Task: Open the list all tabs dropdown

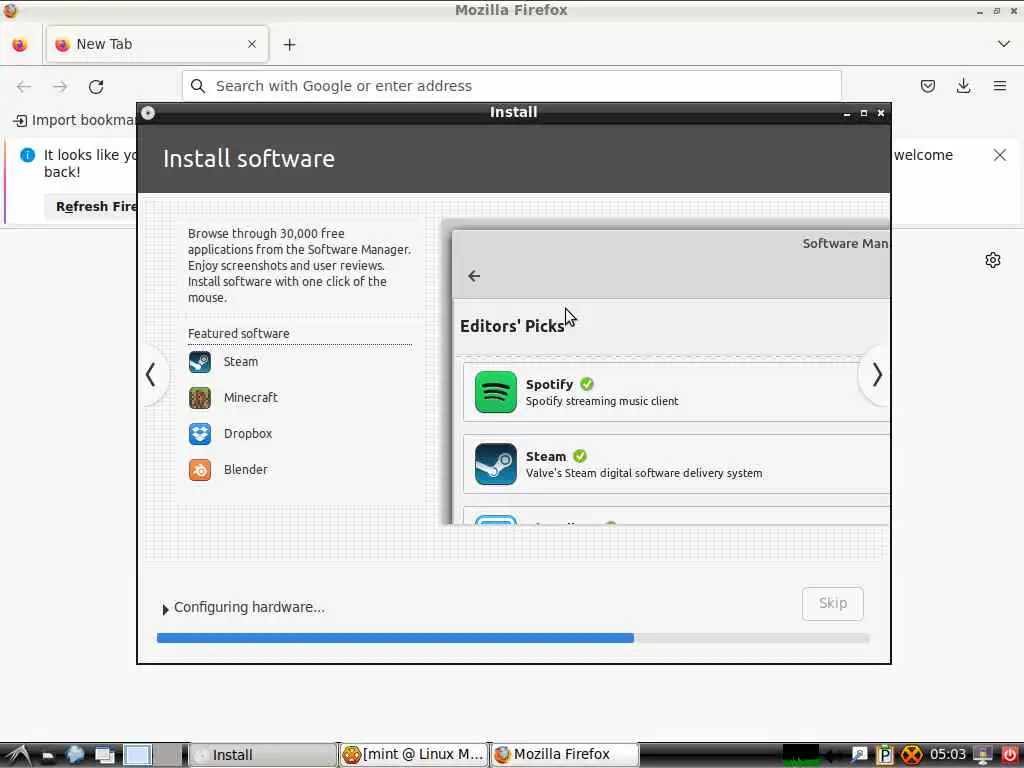Action: click(1004, 44)
